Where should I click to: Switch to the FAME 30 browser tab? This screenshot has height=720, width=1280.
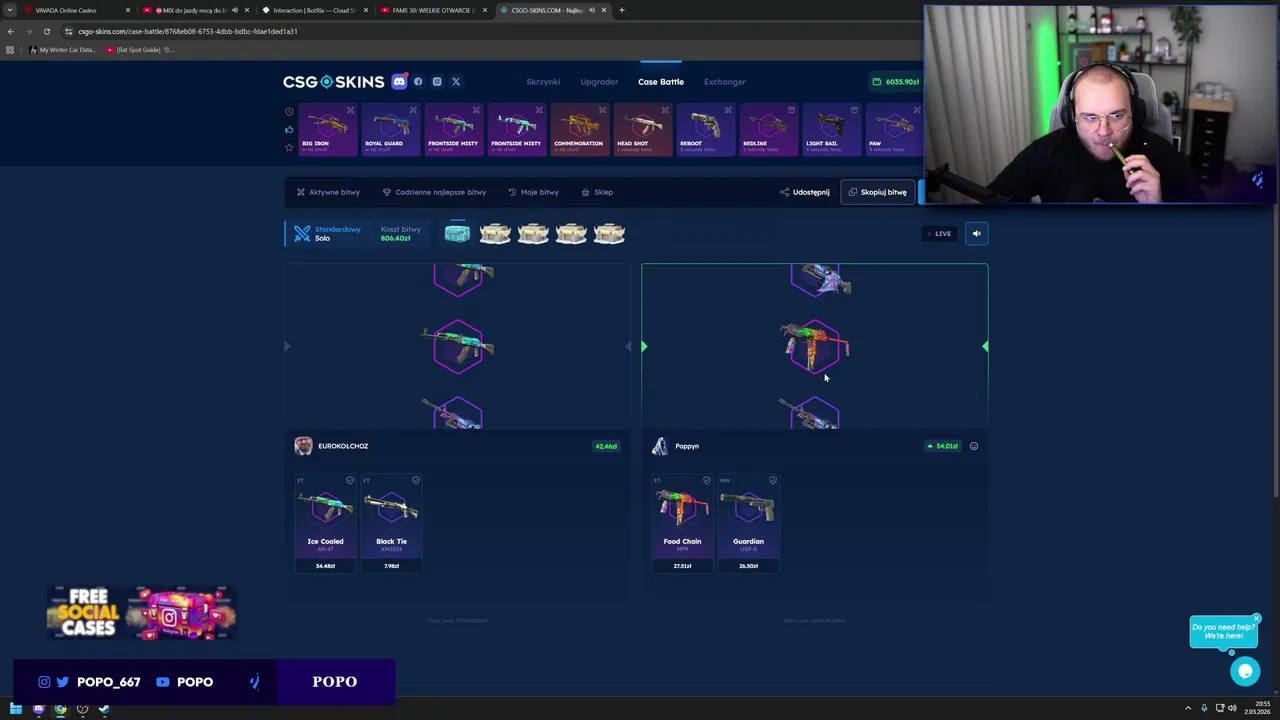click(433, 10)
